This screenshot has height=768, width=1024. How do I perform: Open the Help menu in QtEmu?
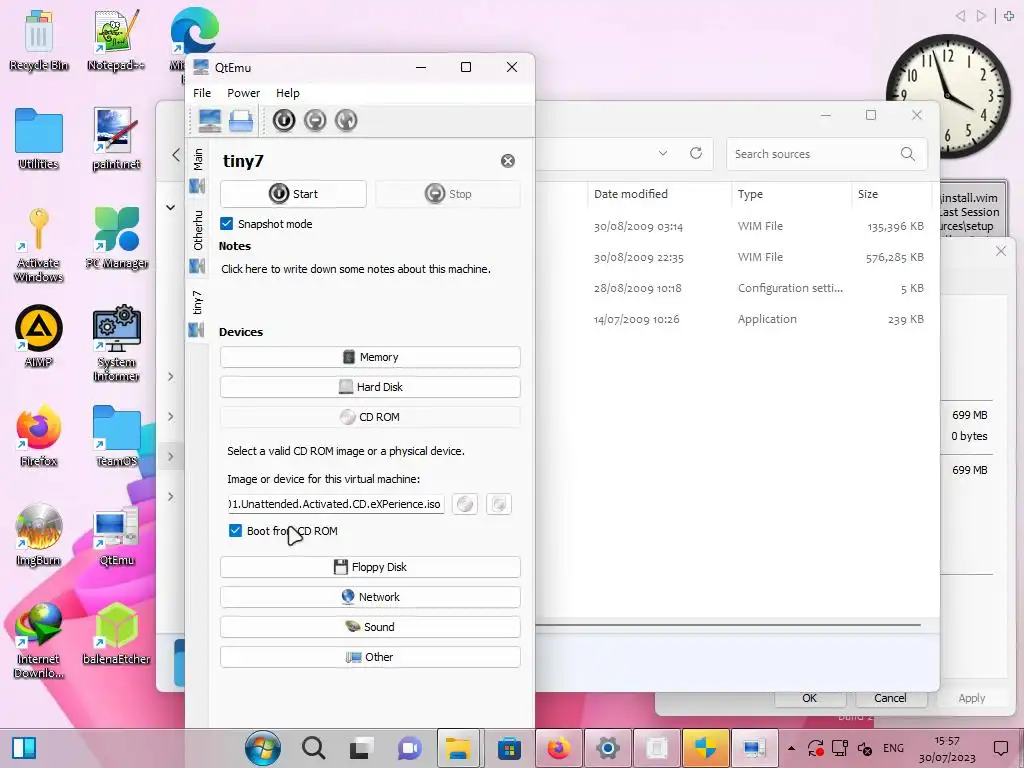(287, 93)
